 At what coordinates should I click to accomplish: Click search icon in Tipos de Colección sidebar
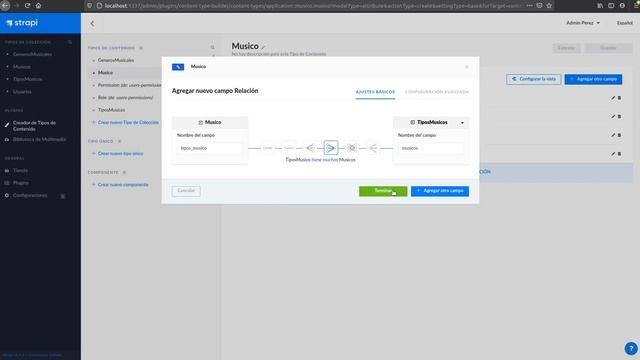(70, 42)
